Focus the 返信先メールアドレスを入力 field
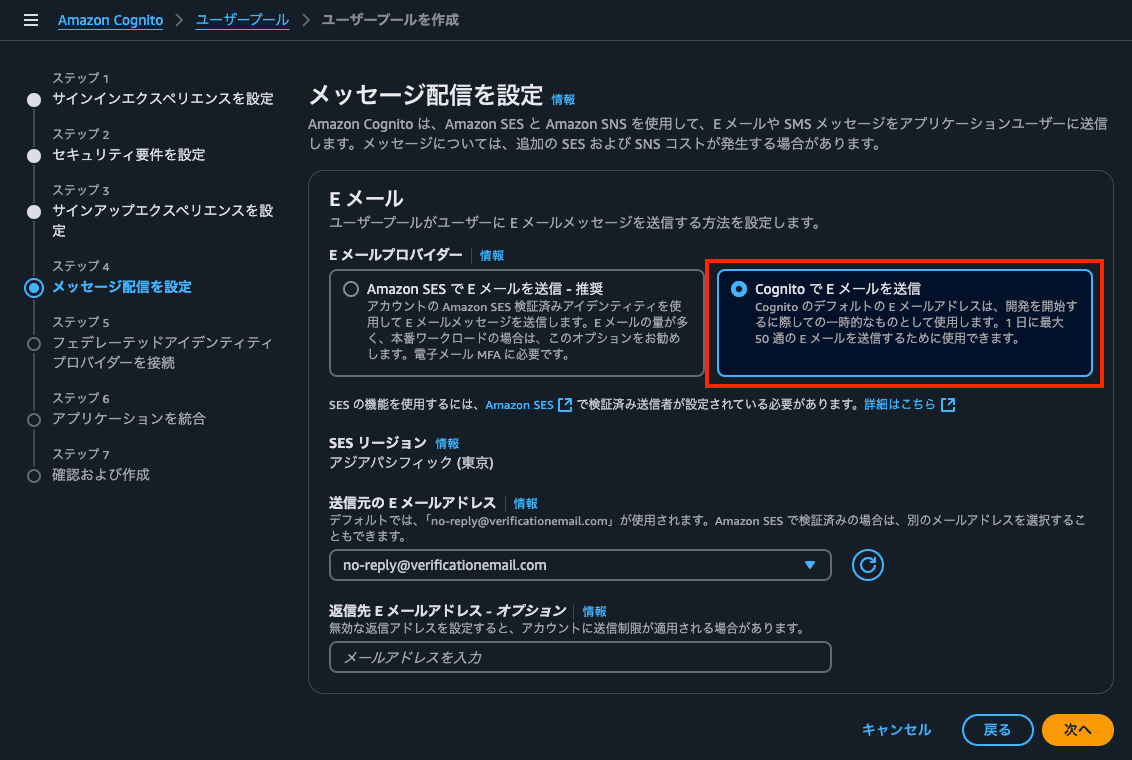The height and width of the screenshot is (760, 1132). tap(580, 658)
